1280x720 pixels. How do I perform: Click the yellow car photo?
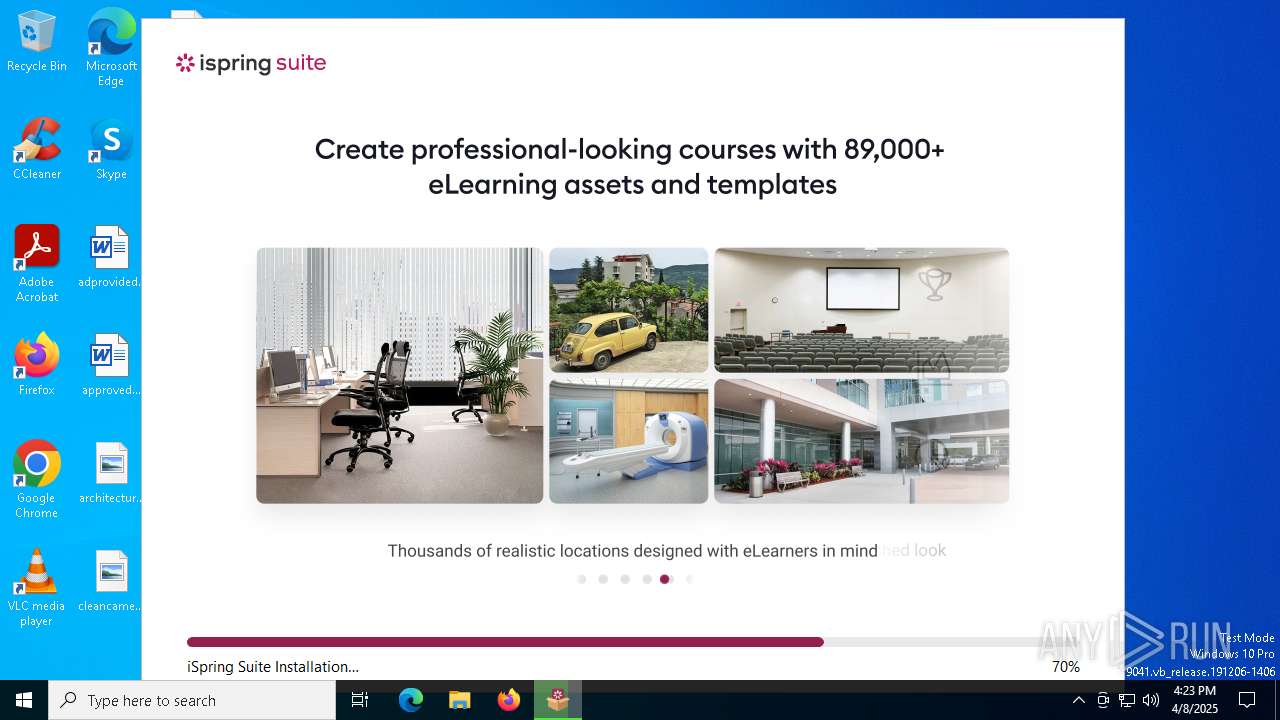click(629, 310)
